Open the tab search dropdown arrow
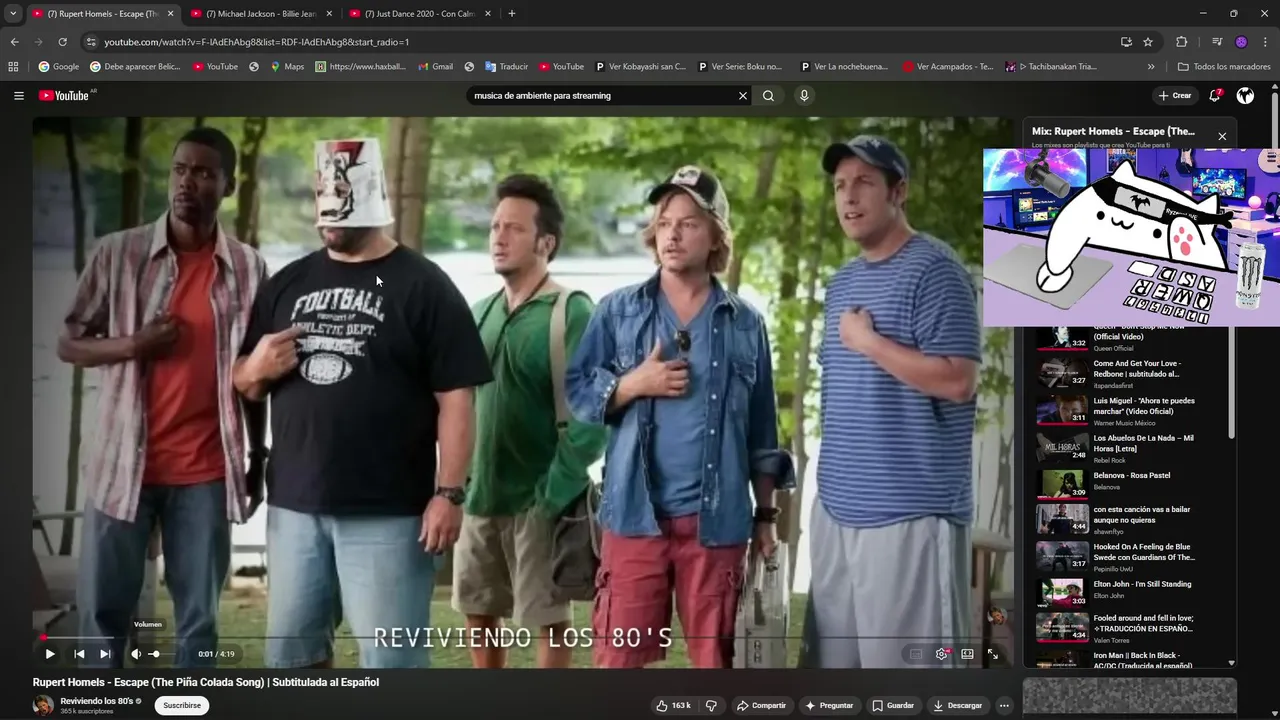Image resolution: width=1280 pixels, height=720 pixels. 13,14
